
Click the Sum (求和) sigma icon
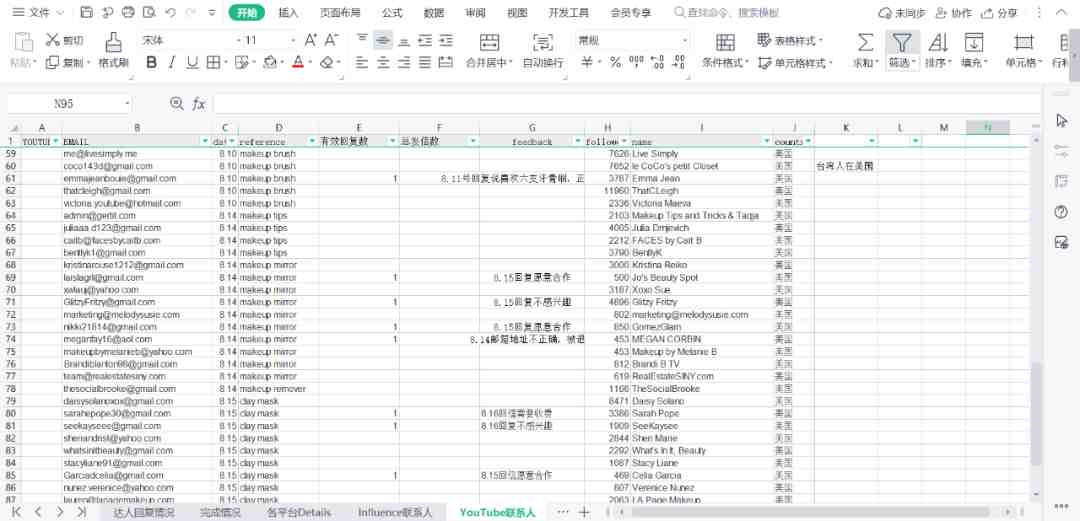(x=865, y=42)
